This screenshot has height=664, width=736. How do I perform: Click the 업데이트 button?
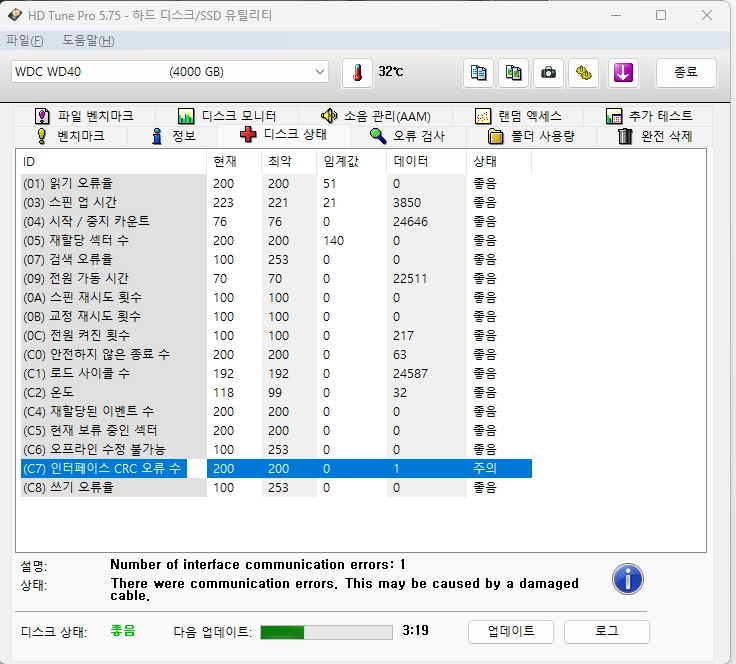(x=511, y=632)
